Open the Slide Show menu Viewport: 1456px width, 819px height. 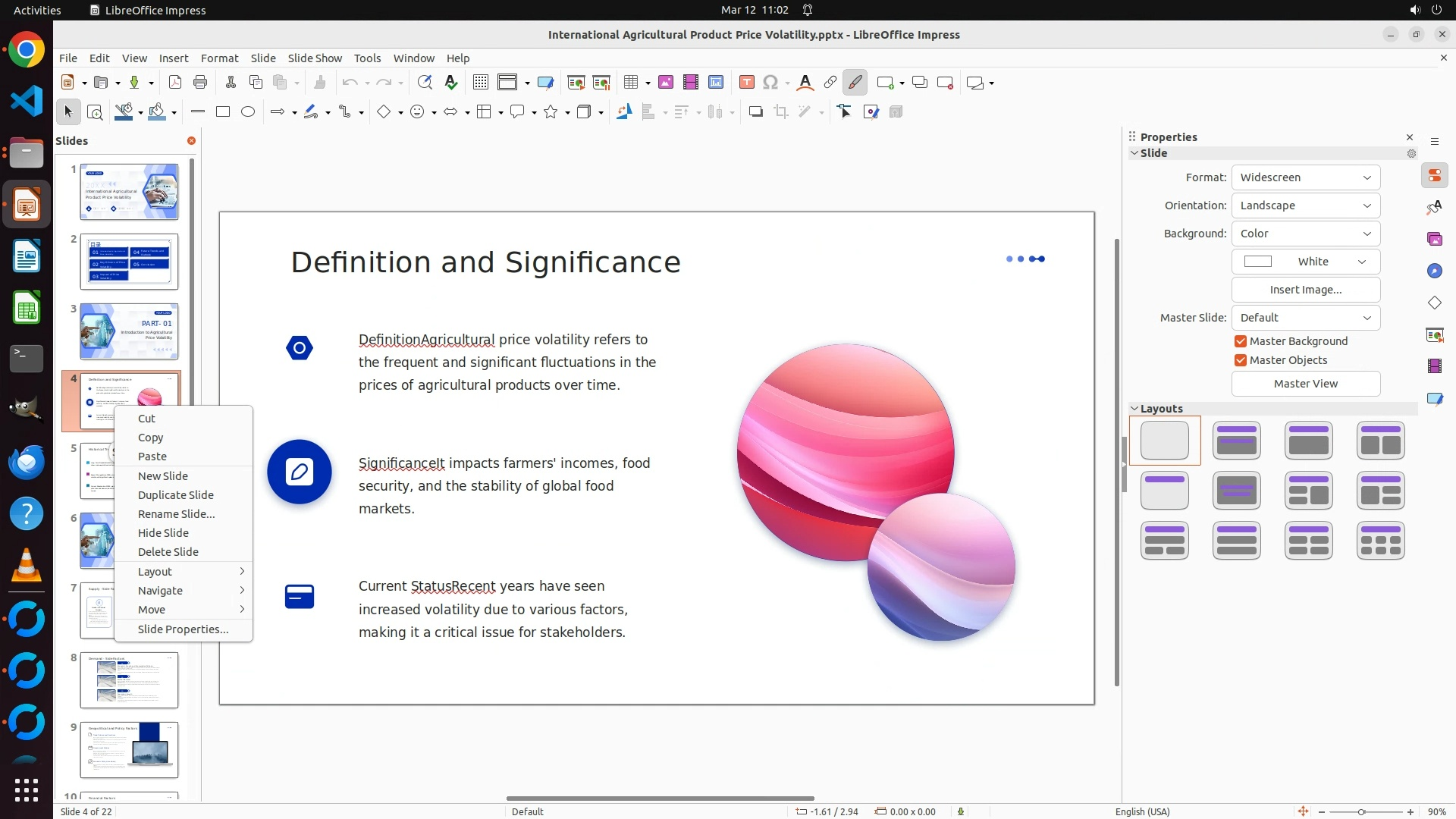pyautogui.click(x=315, y=58)
